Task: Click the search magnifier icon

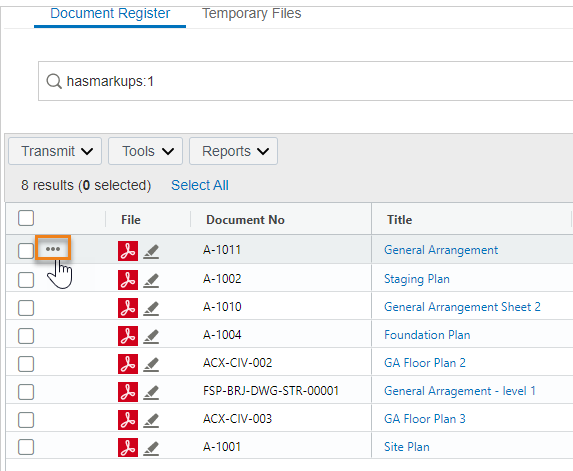Action: pos(54,81)
